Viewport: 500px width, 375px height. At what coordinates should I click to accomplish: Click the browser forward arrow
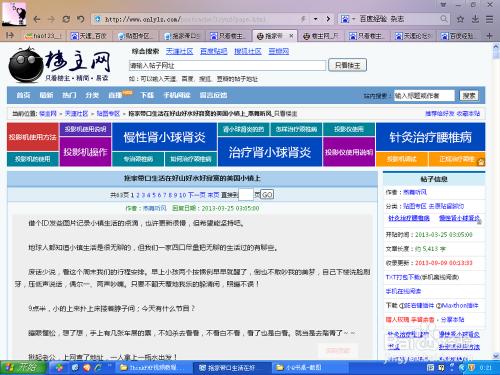[51, 19]
